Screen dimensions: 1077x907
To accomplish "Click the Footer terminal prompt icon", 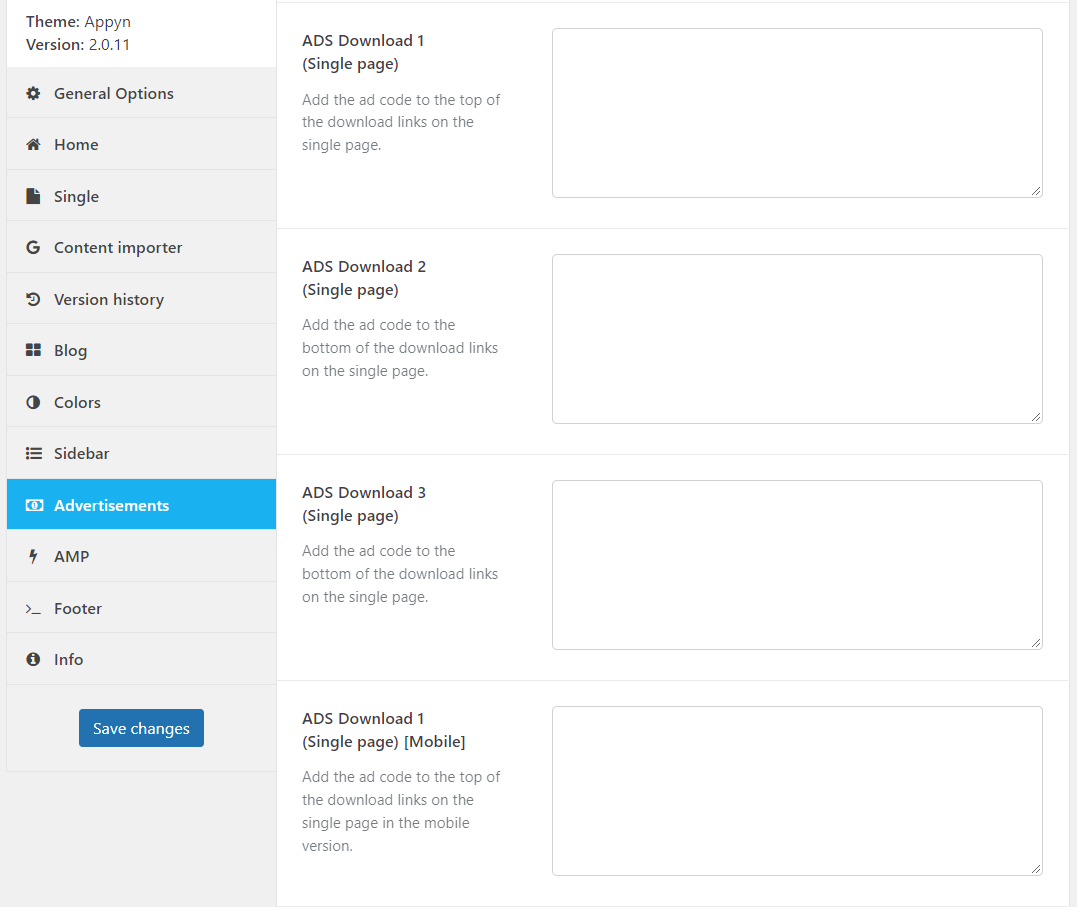I will click(x=33, y=609).
